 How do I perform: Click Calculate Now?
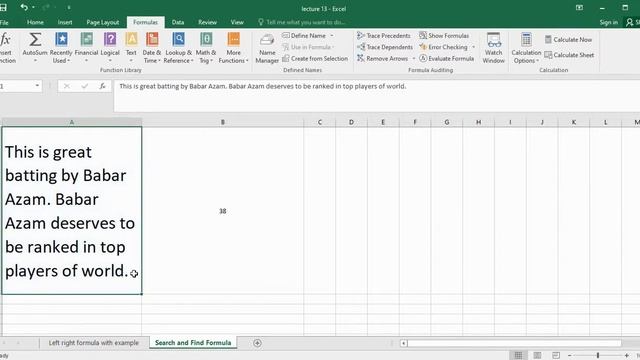568,40
